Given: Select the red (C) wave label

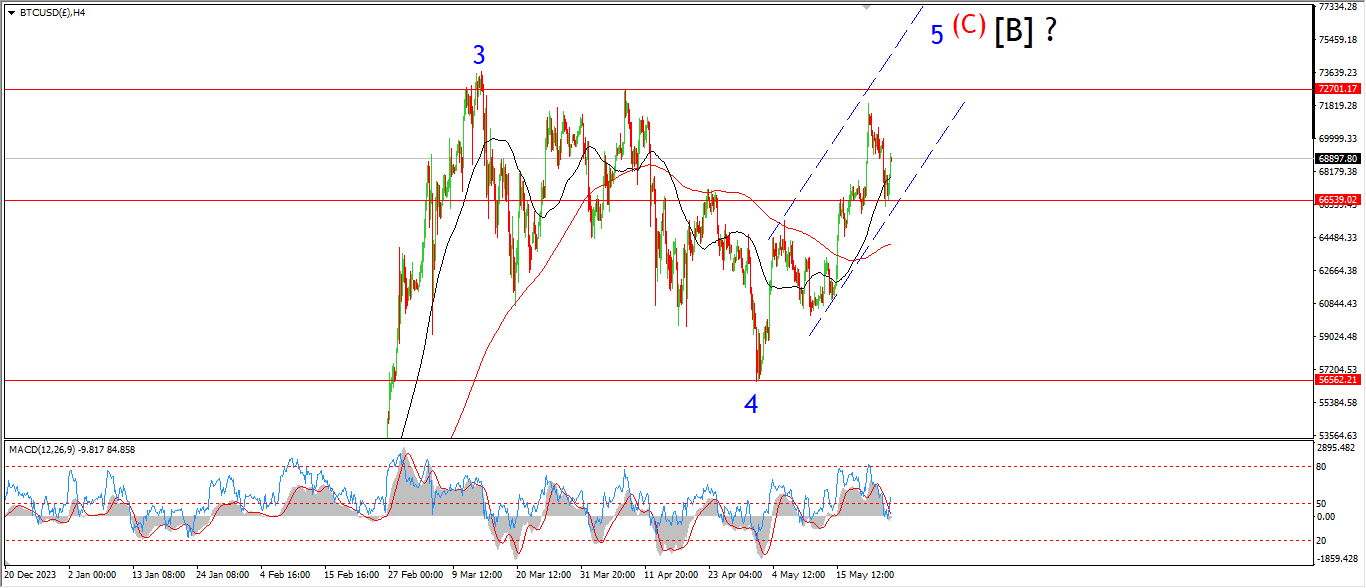Looking at the screenshot, I should pyautogui.click(x=968, y=25).
